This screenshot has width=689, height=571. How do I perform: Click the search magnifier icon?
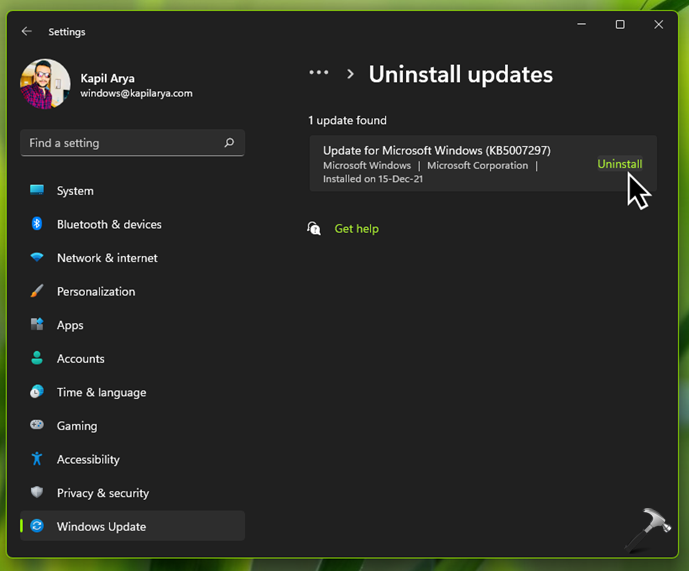point(229,143)
